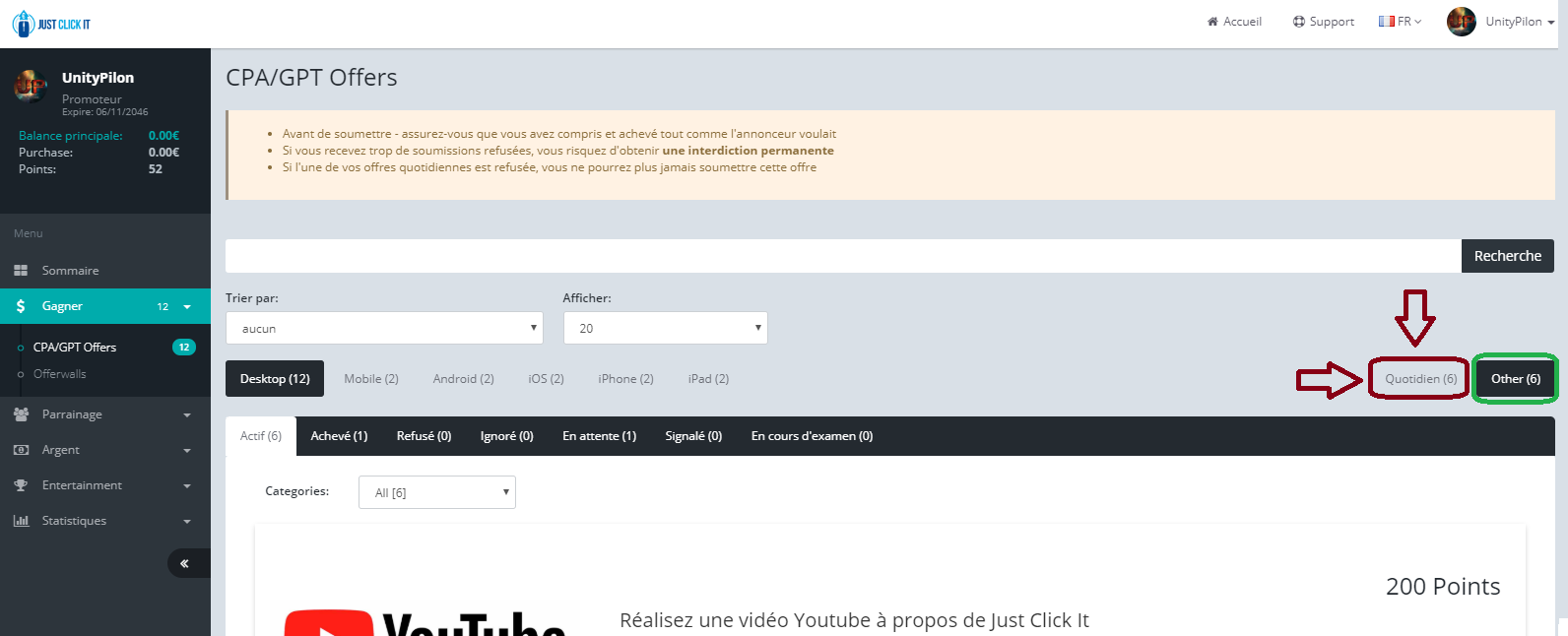1568x636 pixels.
Task: Click the Parrainage users icon
Action: pos(21,414)
